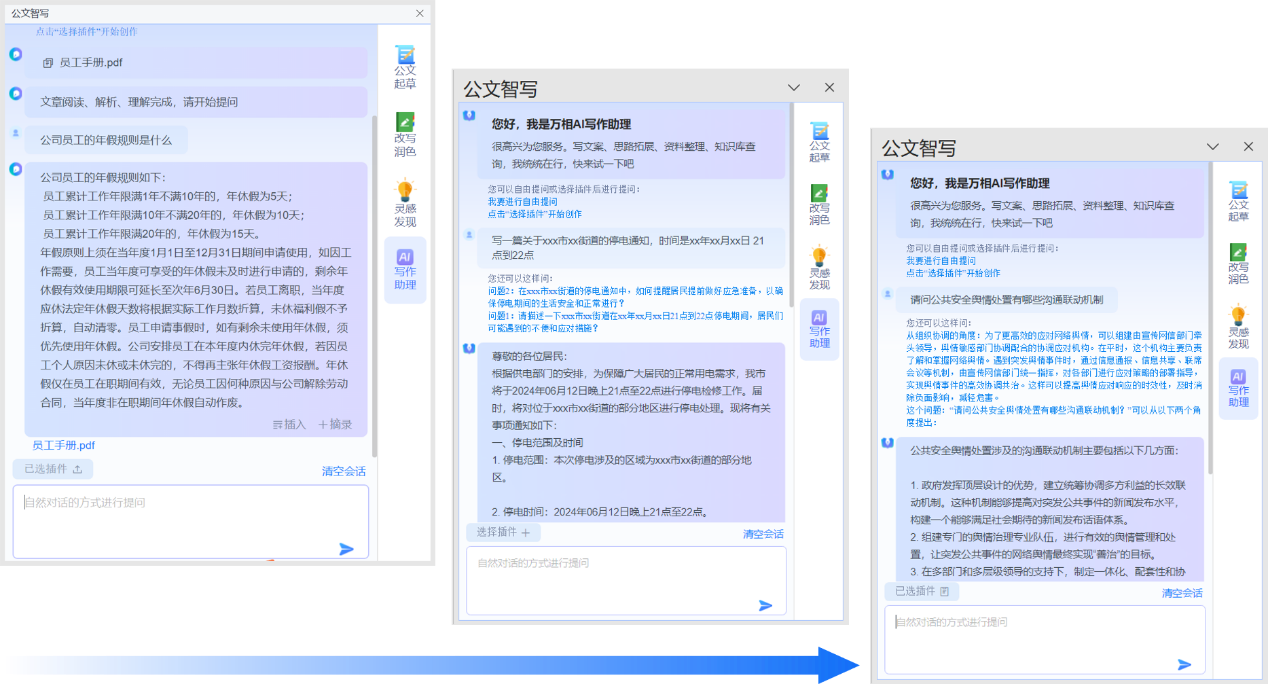The height and width of the screenshot is (684, 1268).
Task: Select suggested question starting with 问题2
Action: (x=636, y=296)
